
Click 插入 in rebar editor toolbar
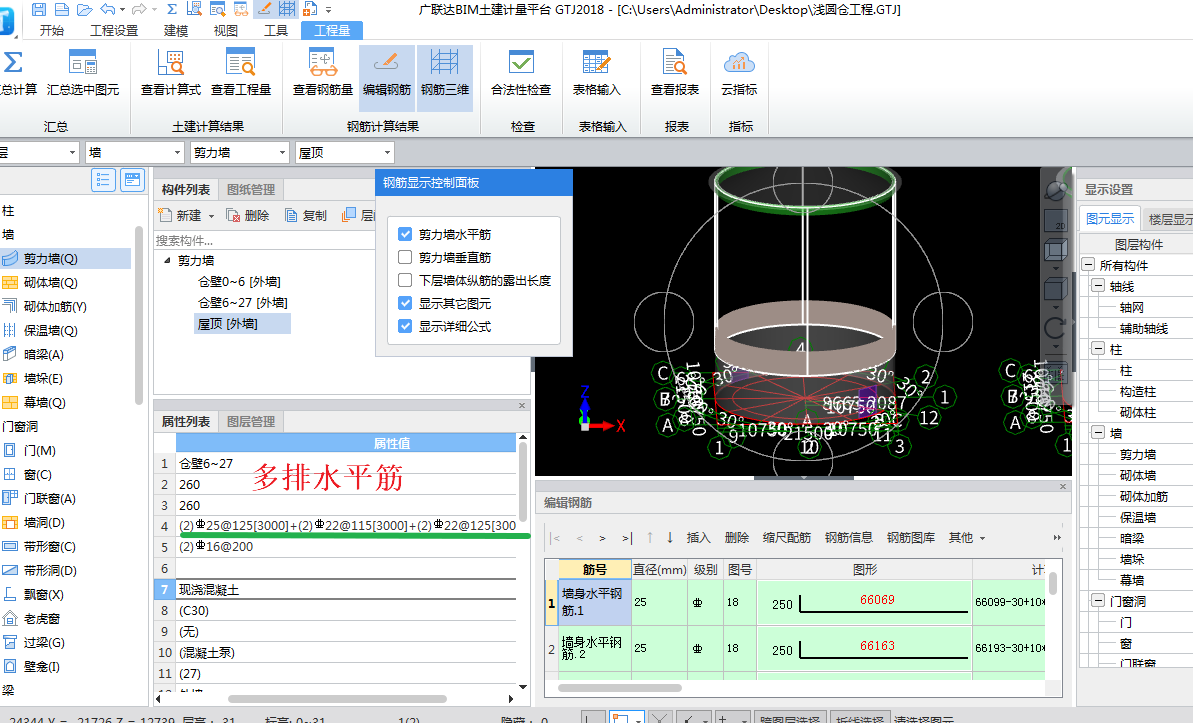pos(698,537)
